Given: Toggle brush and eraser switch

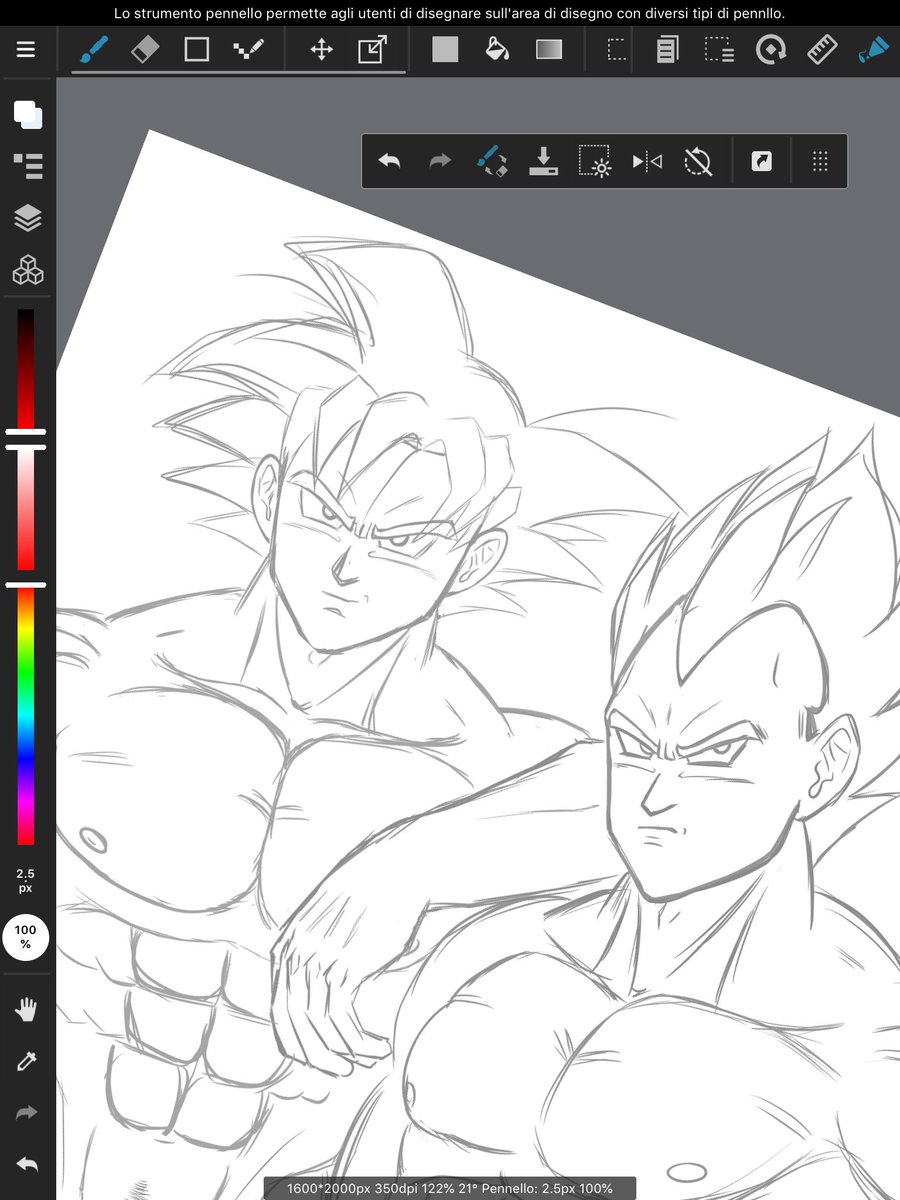Looking at the screenshot, I should click(x=492, y=161).
